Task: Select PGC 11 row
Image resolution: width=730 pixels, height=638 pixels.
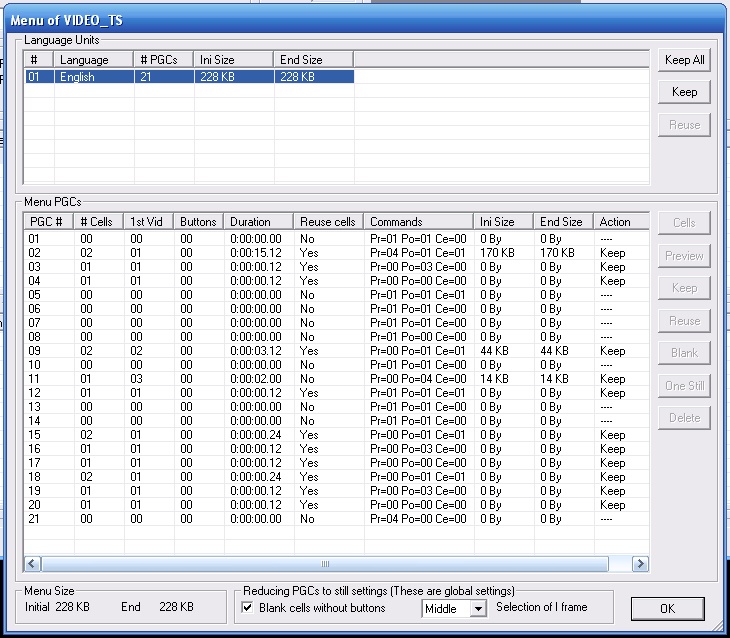Action: tap(337, 379)
